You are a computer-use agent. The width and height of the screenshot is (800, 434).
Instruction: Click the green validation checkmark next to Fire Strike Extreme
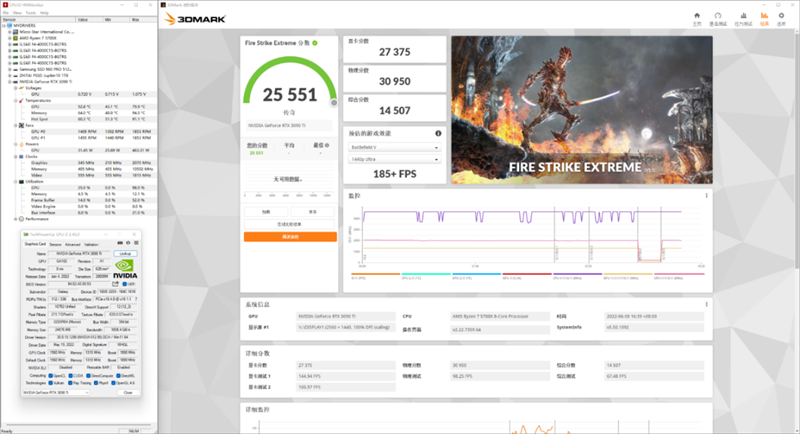[x=315, y=43]
